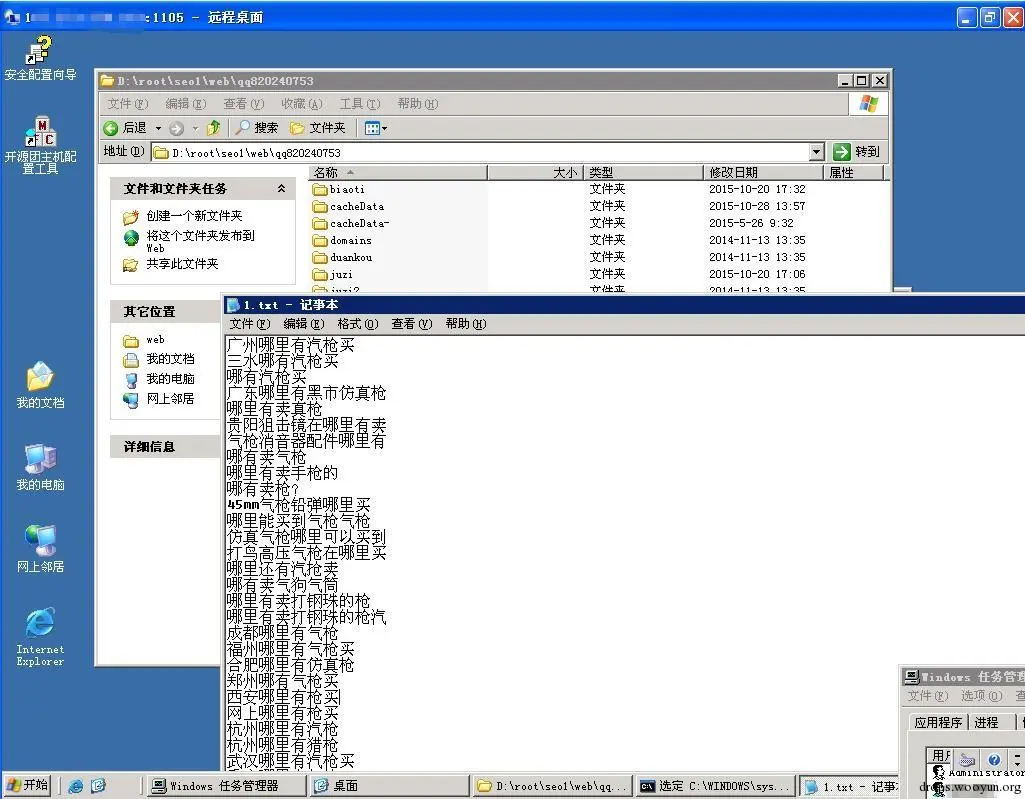Open 我的电脑 under 其它位置
The height and width of the screenshot is (799, 1025).
(170, 379)
